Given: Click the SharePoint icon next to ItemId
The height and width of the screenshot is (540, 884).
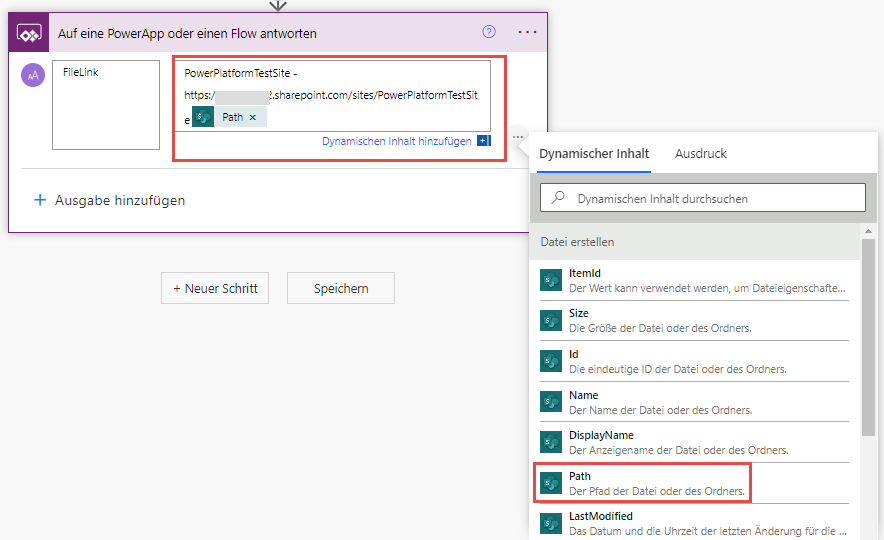Looking at the screenshot, I should point(551,280).
